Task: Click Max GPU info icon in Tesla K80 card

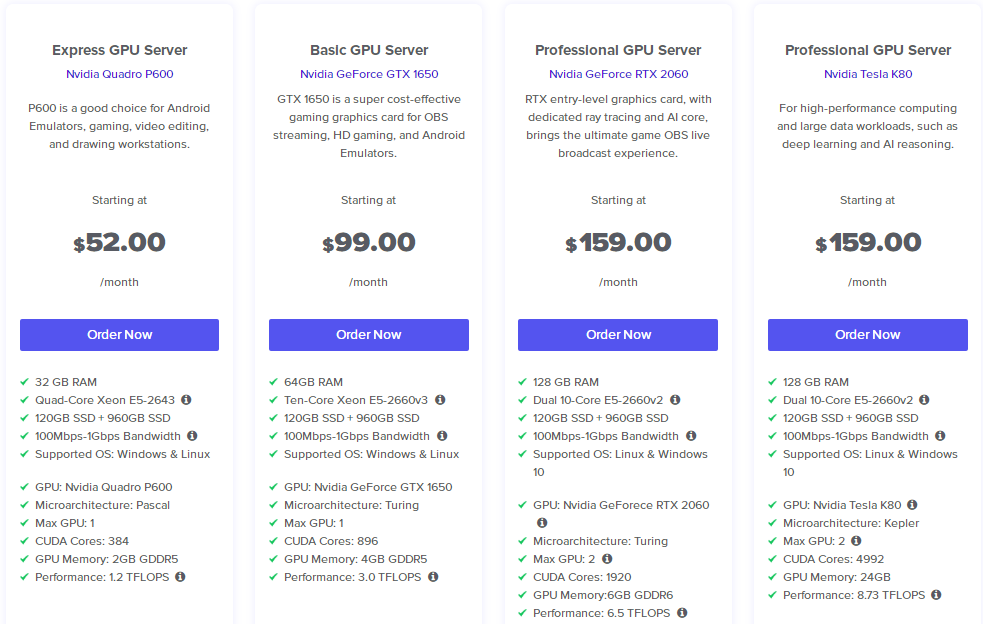Action: [x=856, y=541]
